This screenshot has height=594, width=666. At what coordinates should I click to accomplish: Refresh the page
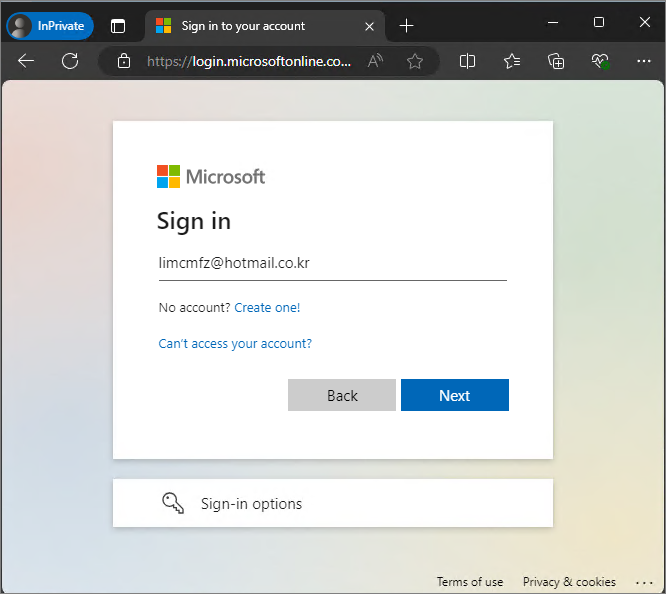pyautogui.click(x=70, y=61)
